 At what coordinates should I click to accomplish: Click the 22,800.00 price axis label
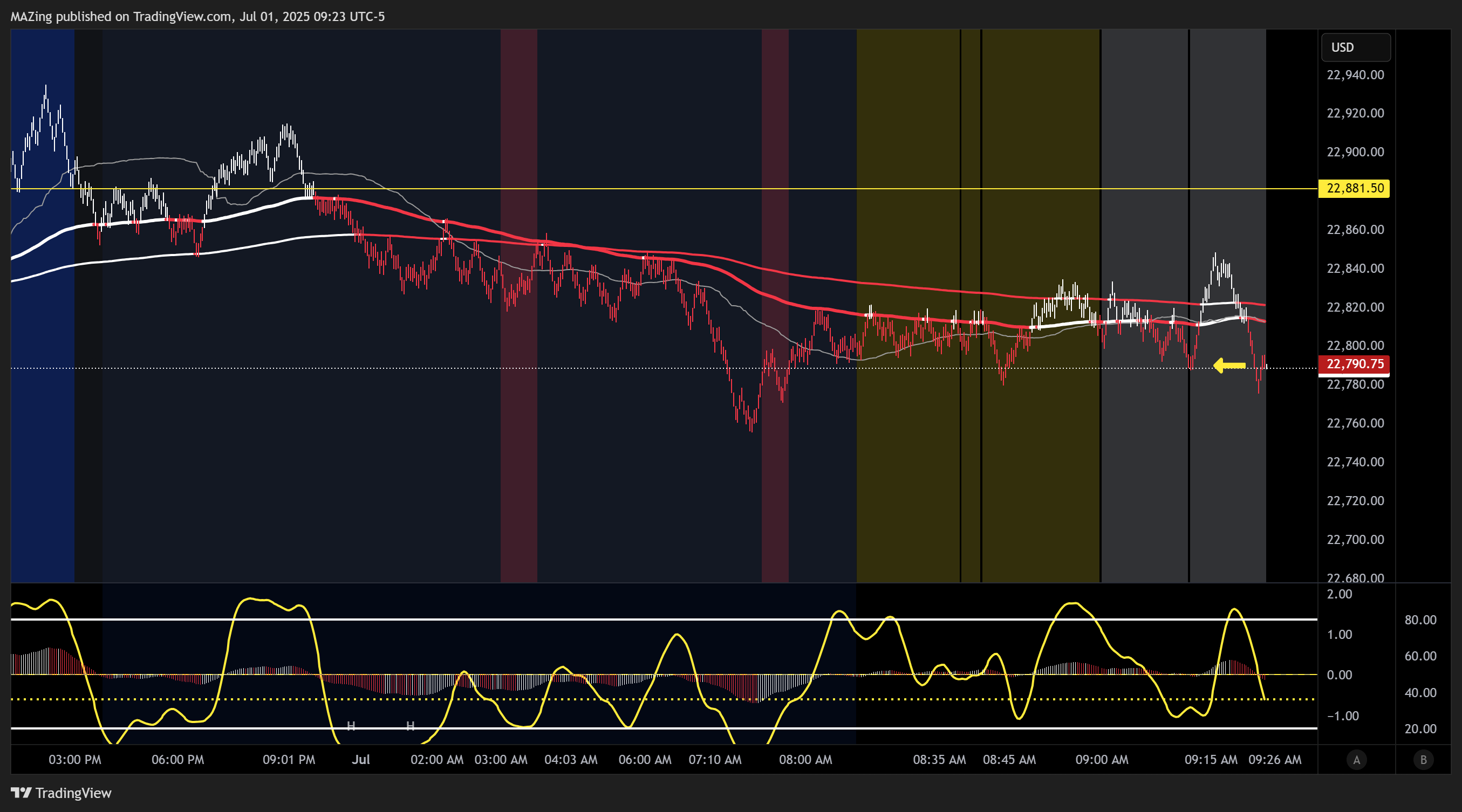pos(1355,345)
